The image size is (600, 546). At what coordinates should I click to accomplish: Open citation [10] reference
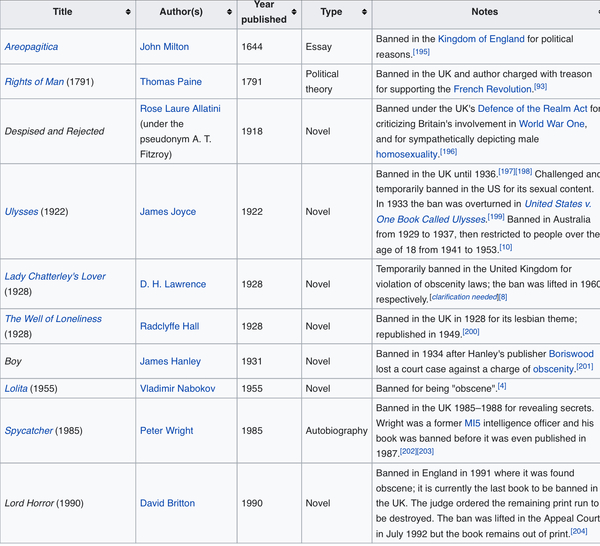505,247
